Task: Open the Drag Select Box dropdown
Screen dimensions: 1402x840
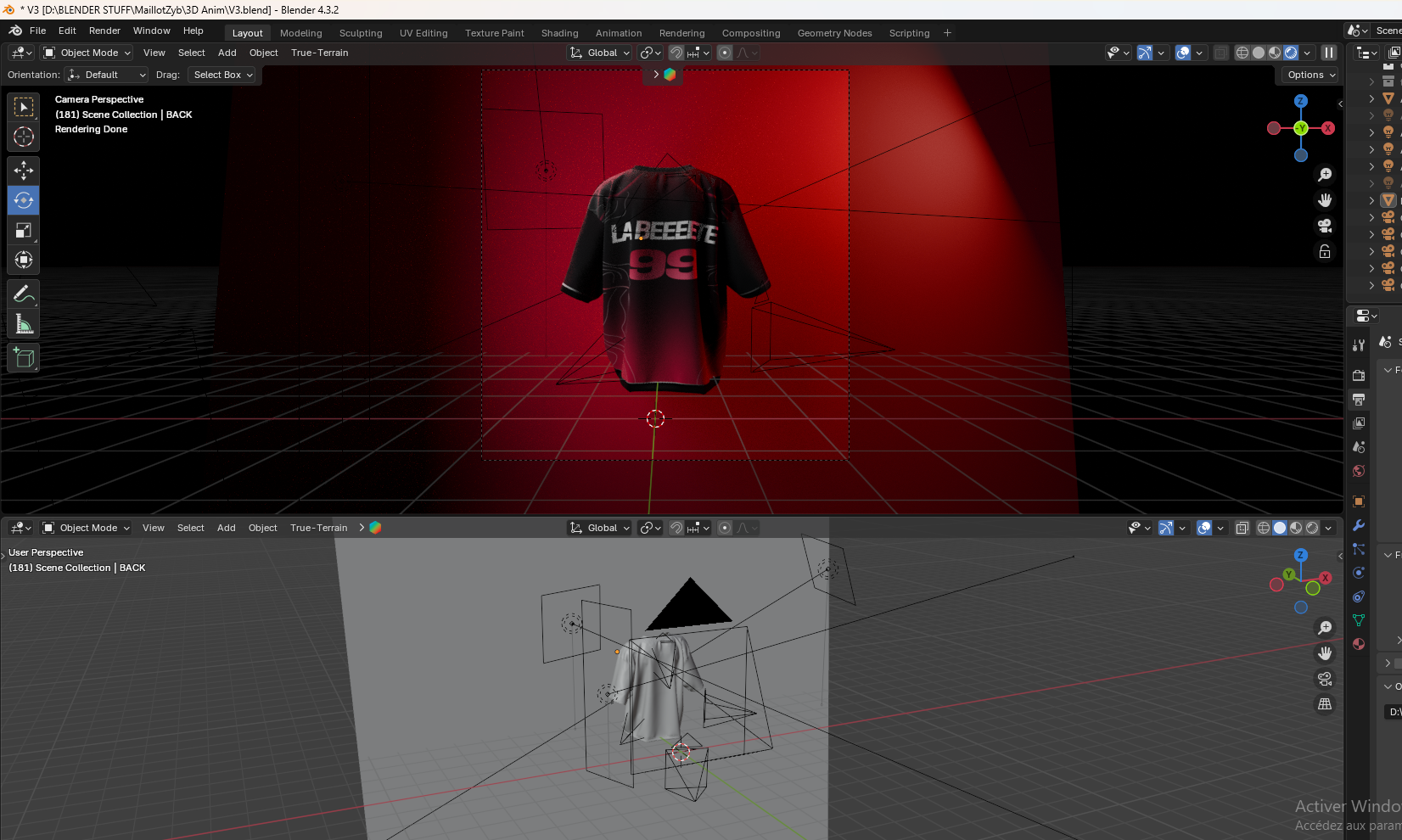Action: point(223,75)
